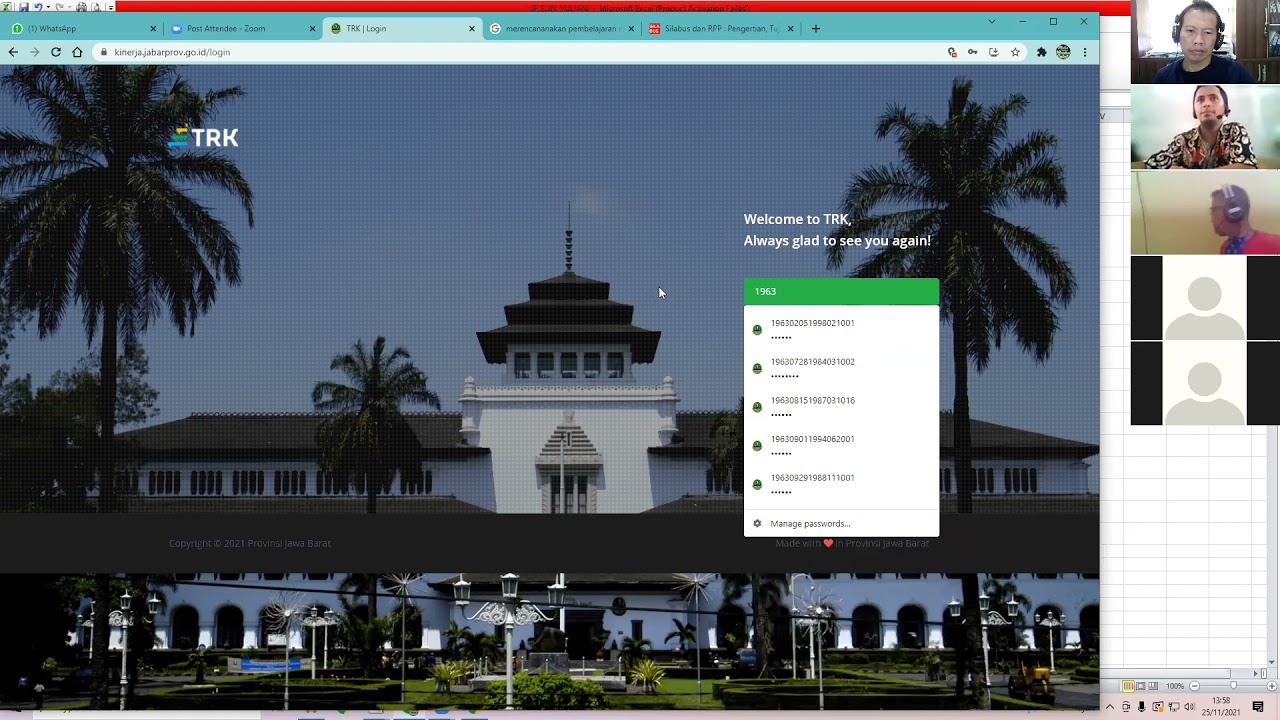Click the Chrome profile avatar
The image size is (1280, 720).
click(x=1063, y=52)
